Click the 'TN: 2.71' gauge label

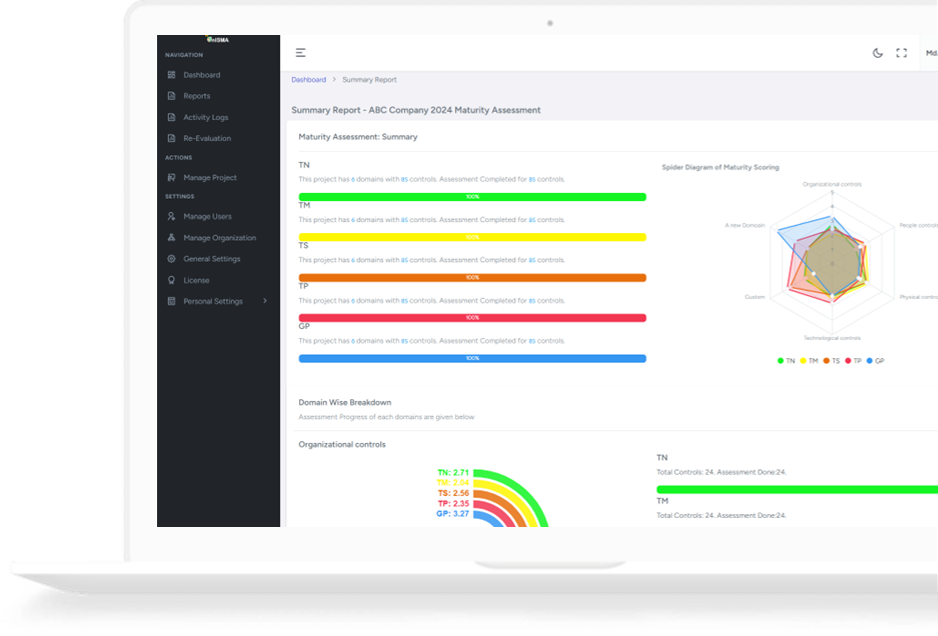(x=453, y=473)
